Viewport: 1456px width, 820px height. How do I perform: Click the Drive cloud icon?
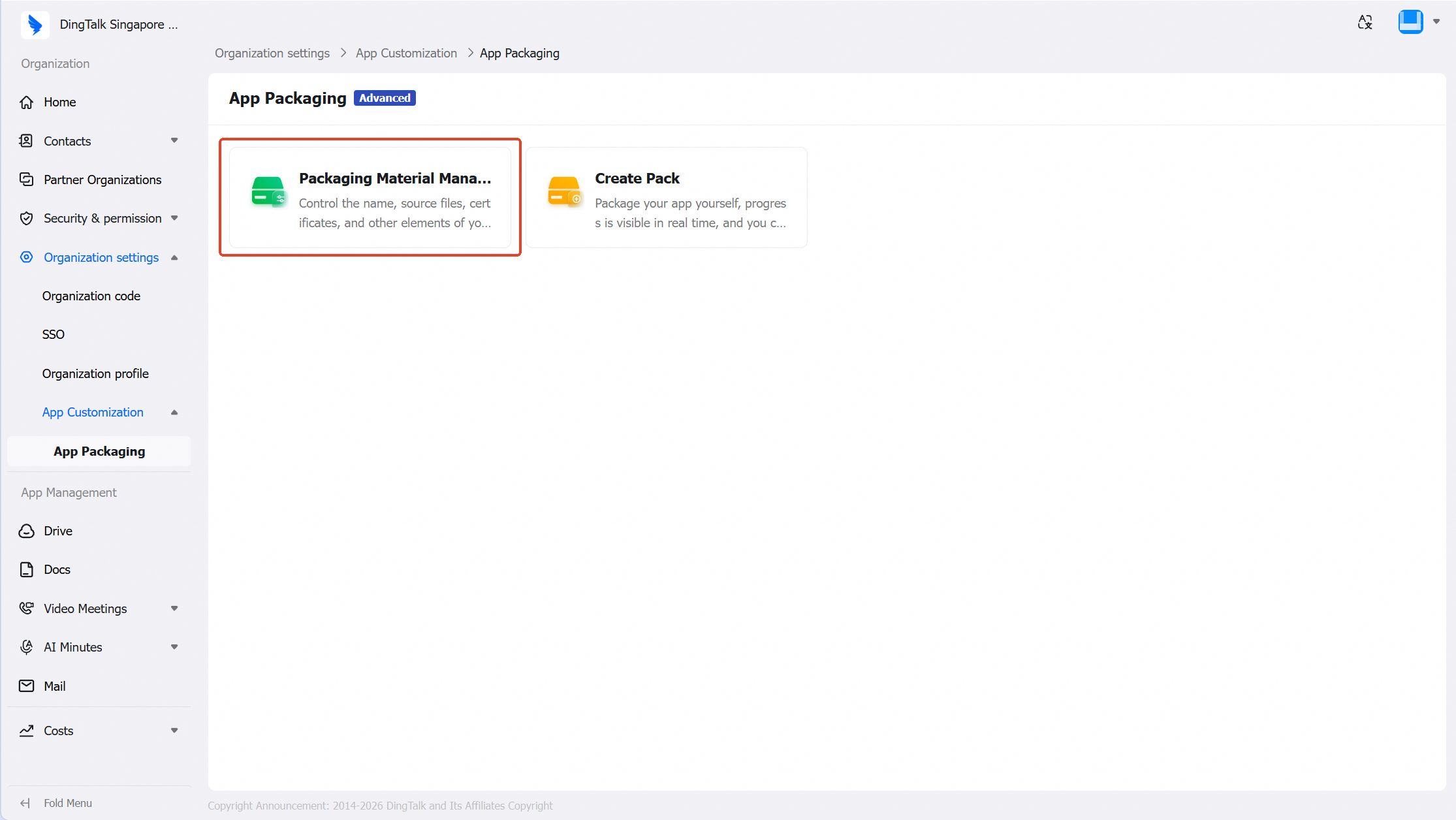pyautogui.click(x=27, y=531)
